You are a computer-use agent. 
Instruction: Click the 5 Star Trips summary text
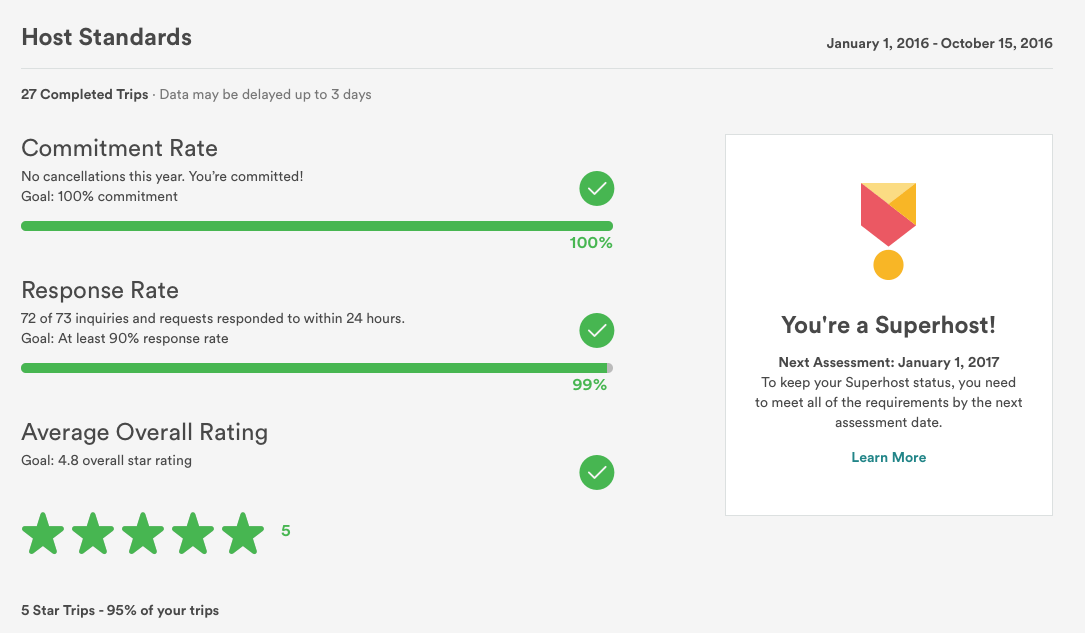(x=119, y=610)
